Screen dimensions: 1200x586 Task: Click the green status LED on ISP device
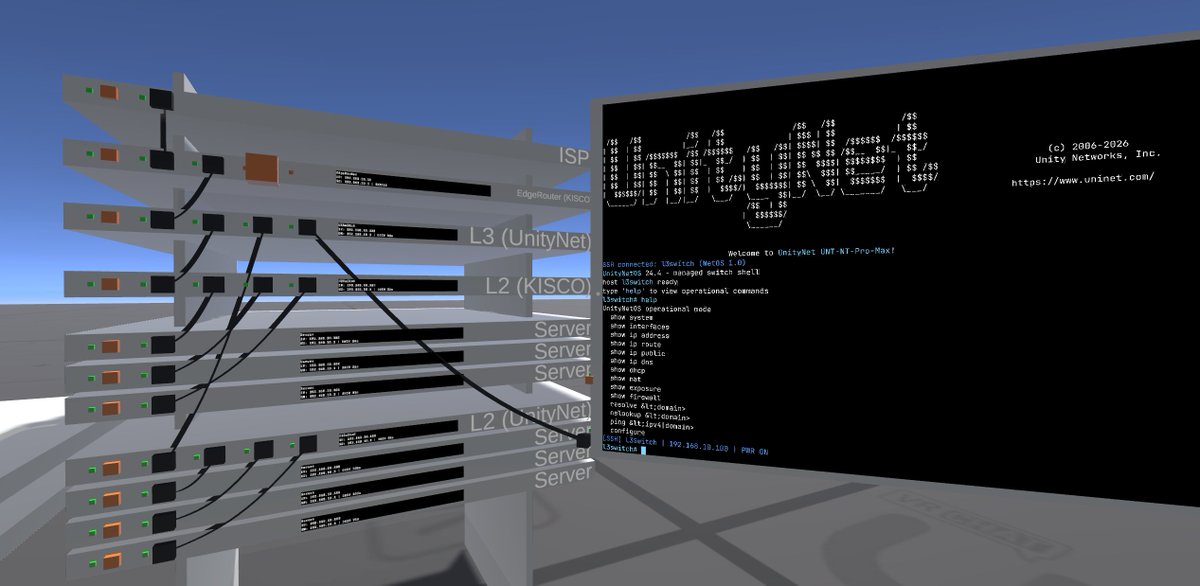tap(90, 92)
